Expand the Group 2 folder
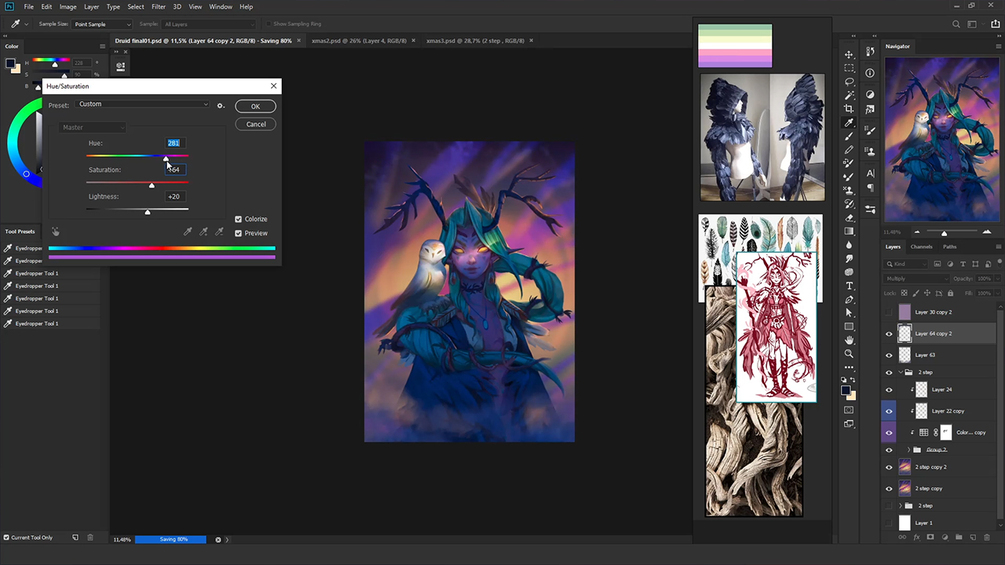 (x=908, y=450)
